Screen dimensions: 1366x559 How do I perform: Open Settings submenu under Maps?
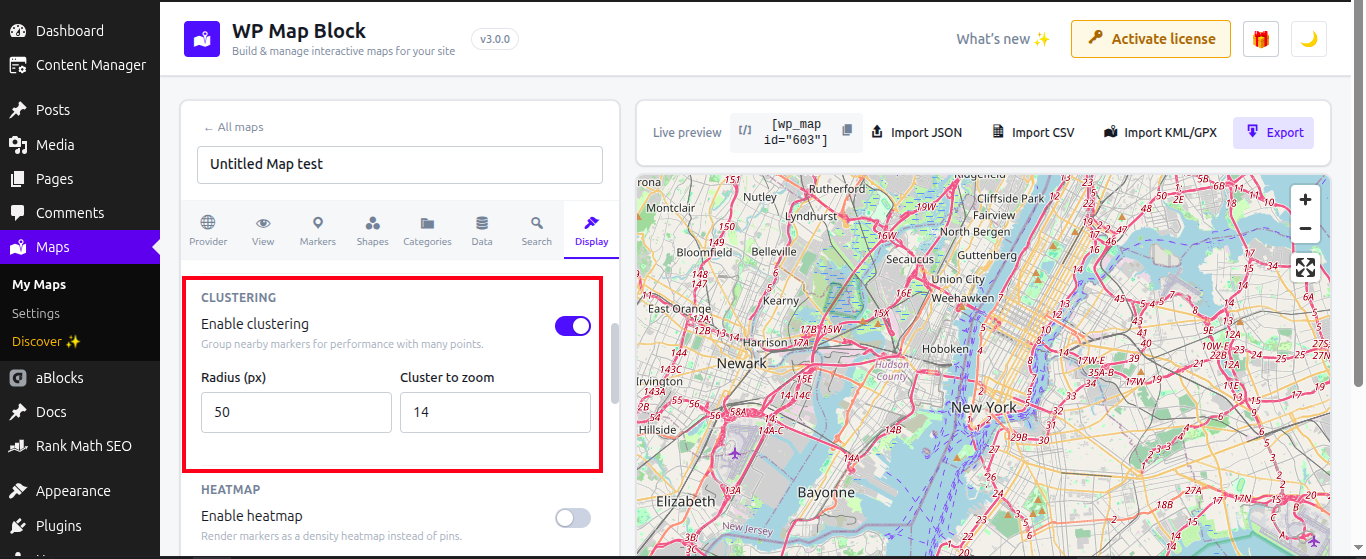tap(36, 313)
